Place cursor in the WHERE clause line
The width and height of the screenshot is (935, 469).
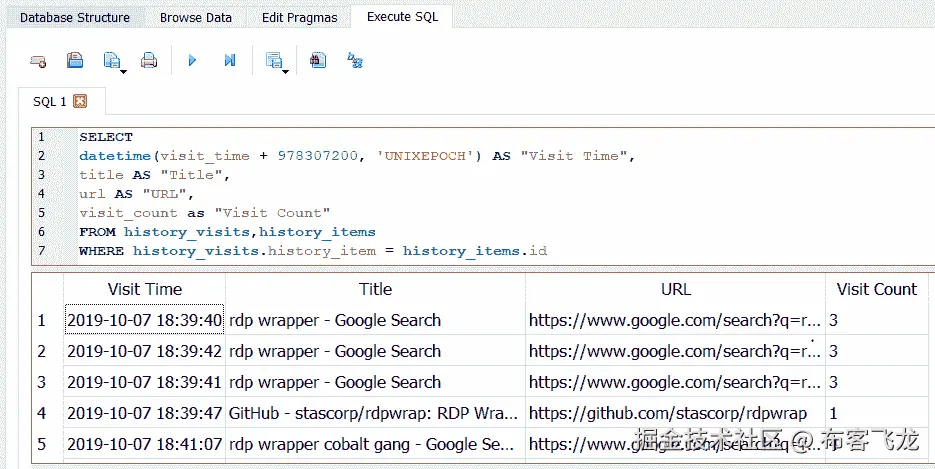(x=313, y=251)
